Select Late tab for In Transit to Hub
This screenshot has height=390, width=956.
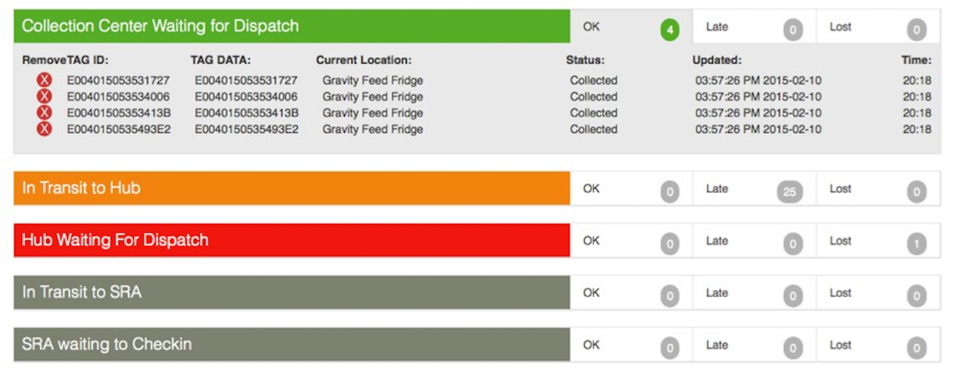[x=754, y=188]
